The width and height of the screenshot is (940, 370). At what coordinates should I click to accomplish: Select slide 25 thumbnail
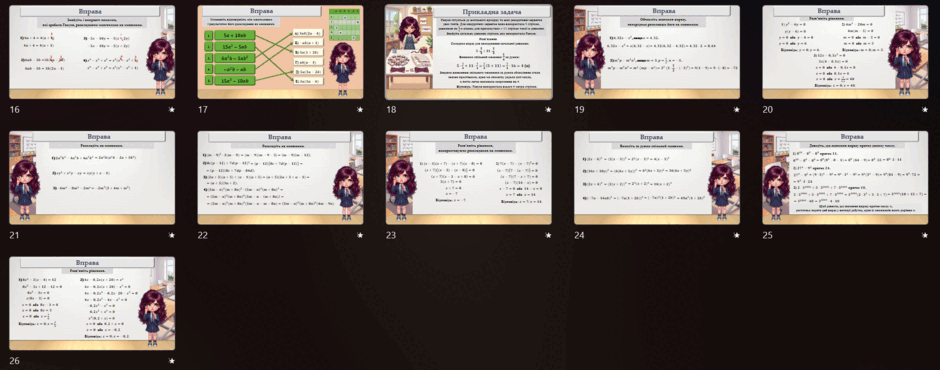coord(845,178)
